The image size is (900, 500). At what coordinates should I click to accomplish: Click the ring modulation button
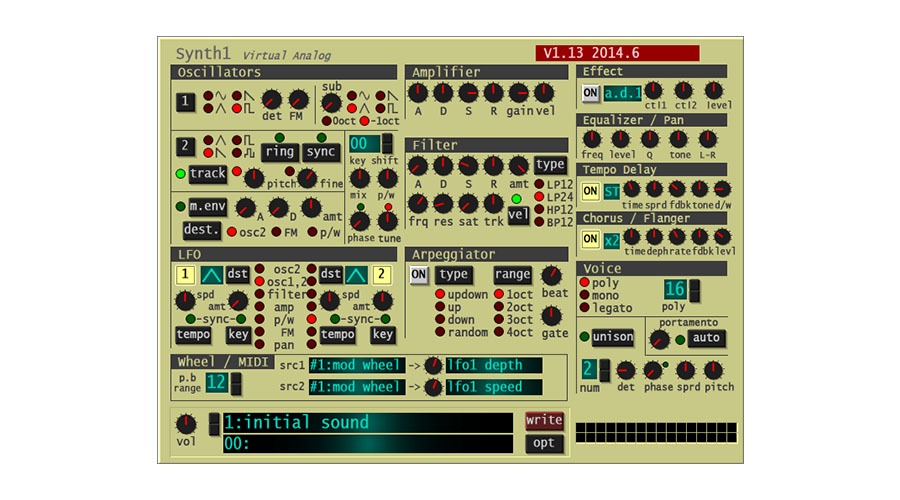280,152
